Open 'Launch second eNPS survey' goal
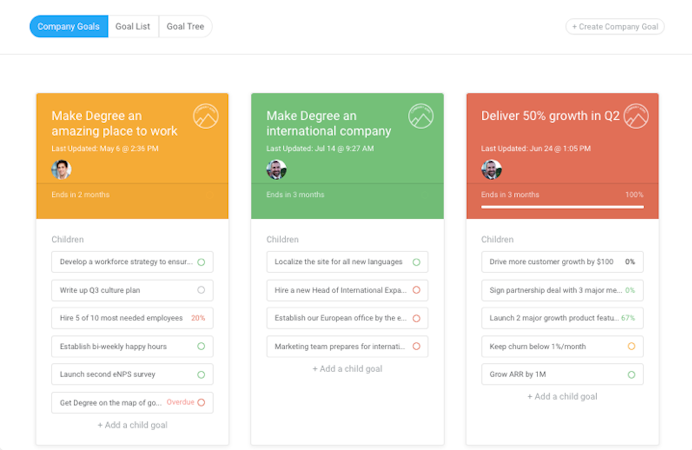The width and height of the screenshot is (692, 450). (x=132, y=374)
